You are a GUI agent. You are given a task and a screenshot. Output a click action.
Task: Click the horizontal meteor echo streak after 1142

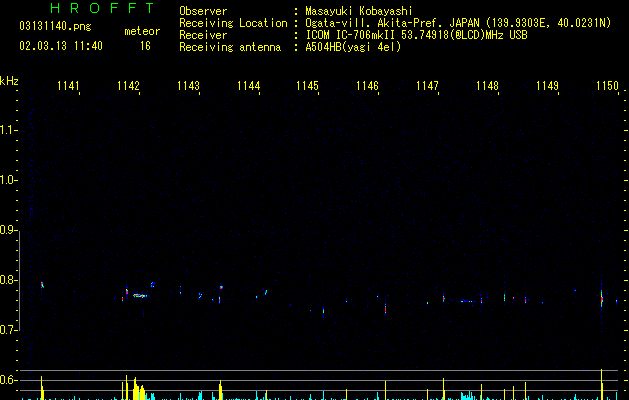[x=140, y=296]
